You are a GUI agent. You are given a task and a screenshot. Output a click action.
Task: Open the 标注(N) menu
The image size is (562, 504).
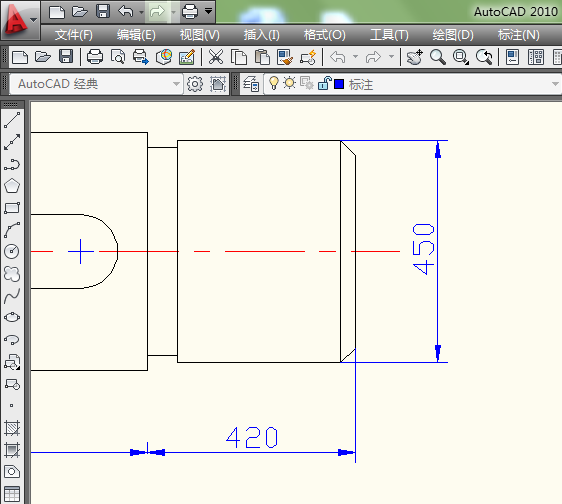tap(519, 35)
